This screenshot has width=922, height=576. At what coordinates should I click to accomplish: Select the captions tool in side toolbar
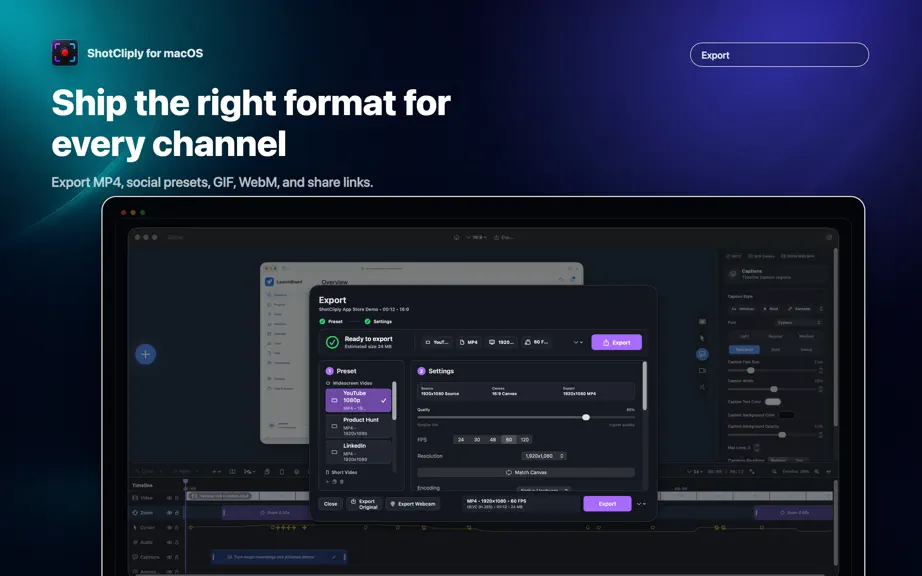[702, 354]
